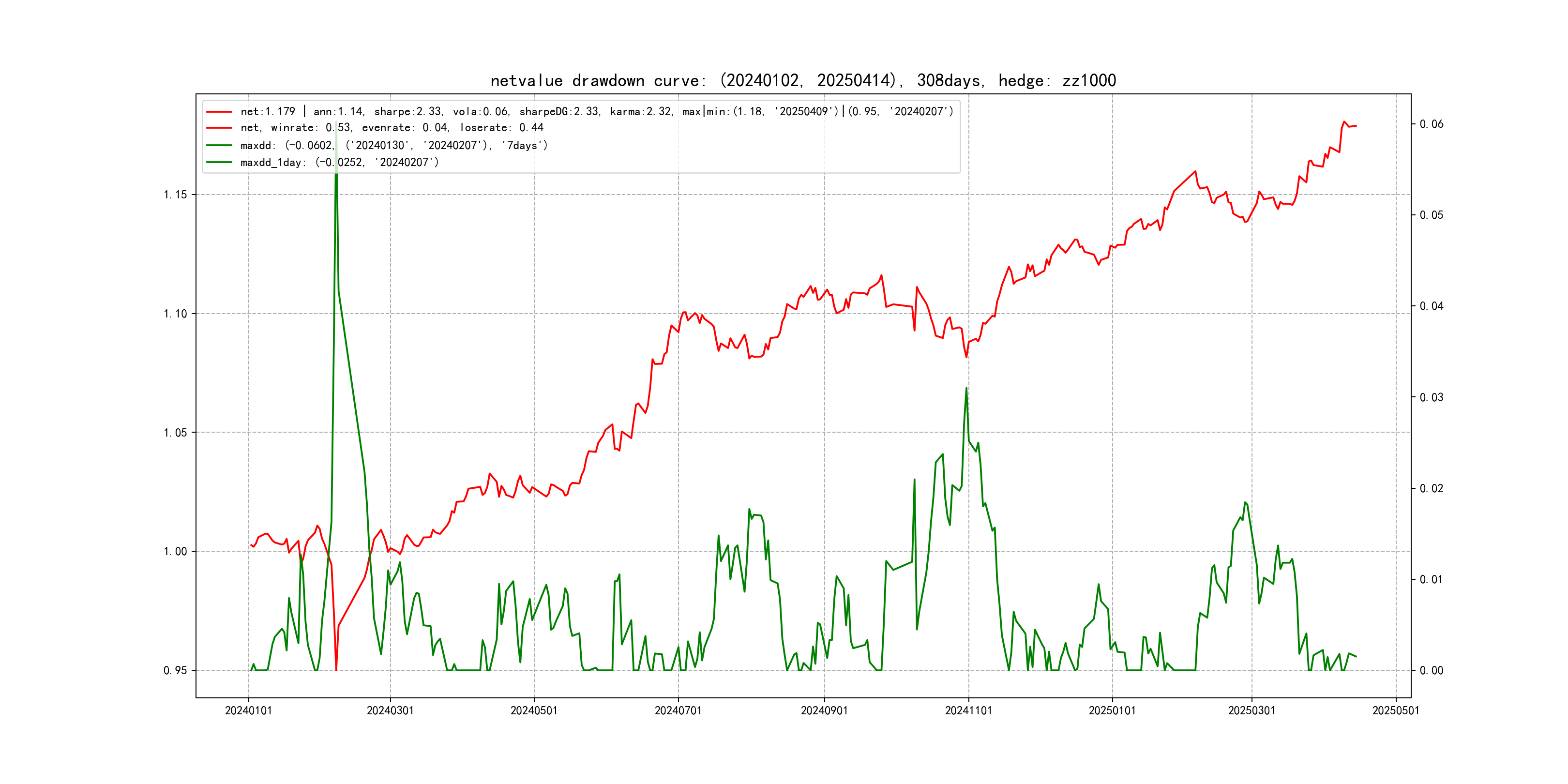Select the 20250501 x-axis tick label
This screenshot has width=1568, height=784.
(x=1396, y=711)
